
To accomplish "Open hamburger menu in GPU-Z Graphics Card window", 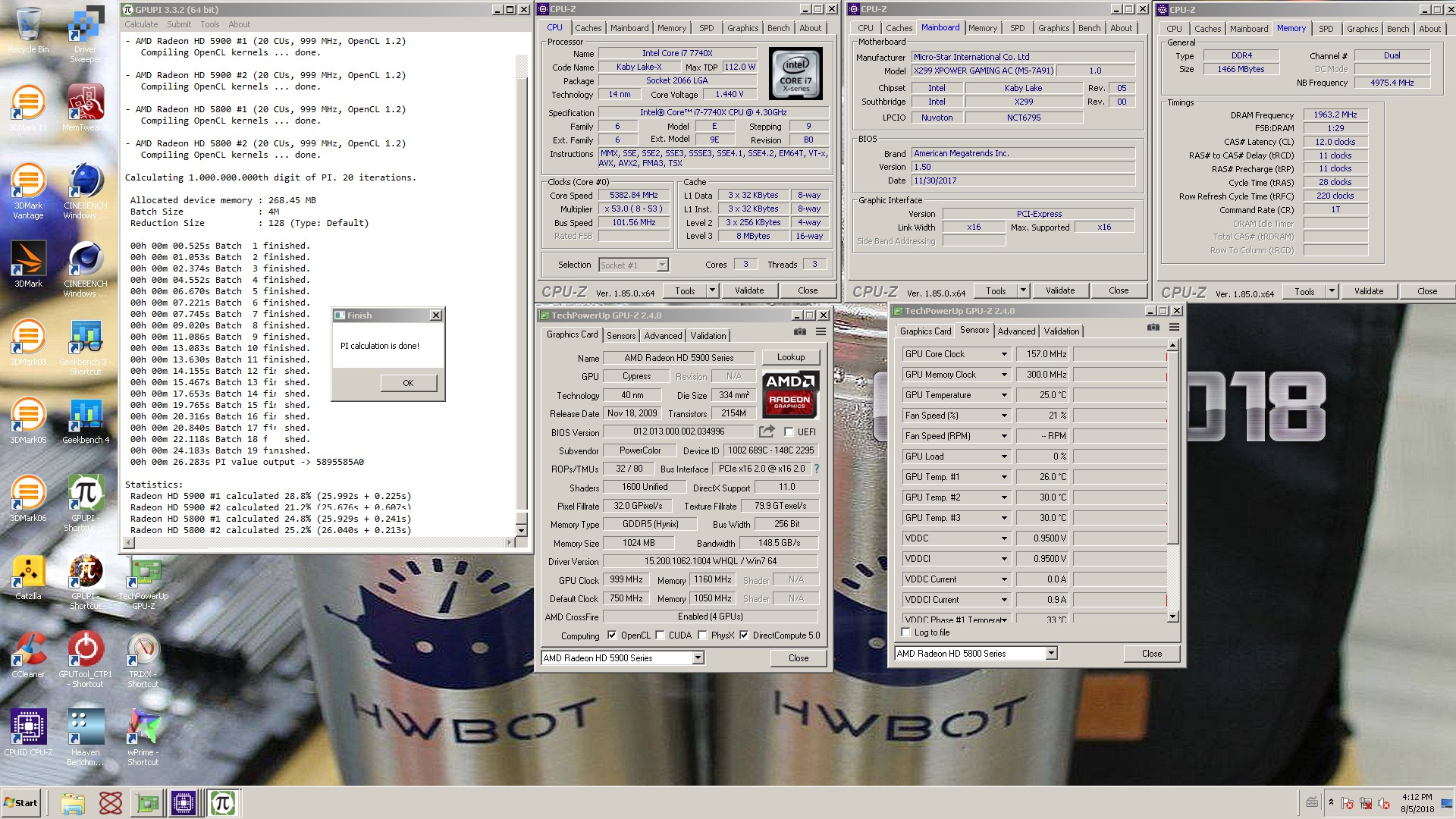I will point(821,332).
